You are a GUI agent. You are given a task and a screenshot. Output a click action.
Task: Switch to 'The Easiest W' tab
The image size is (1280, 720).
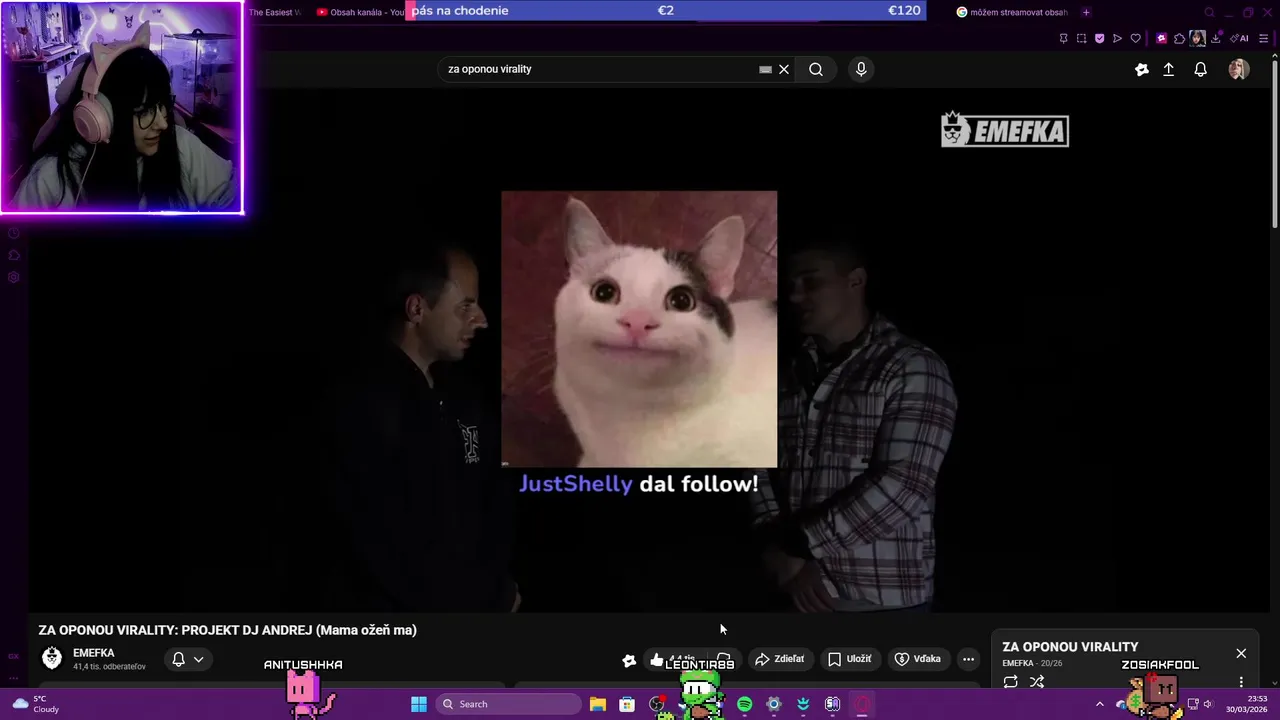pos(274,12)
